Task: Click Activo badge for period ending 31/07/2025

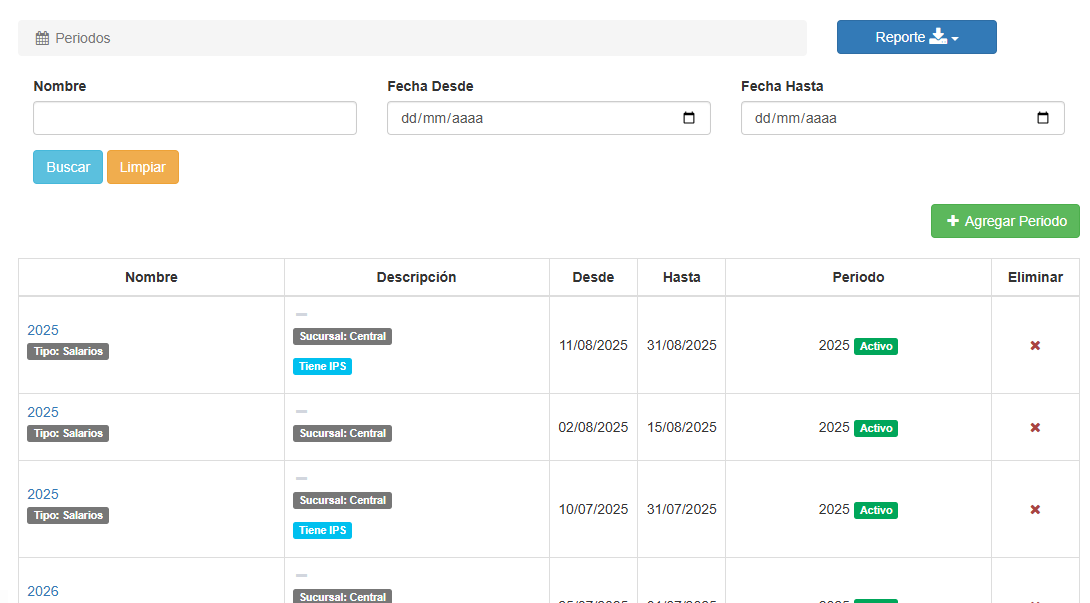Action: click(x=875, y=510)
